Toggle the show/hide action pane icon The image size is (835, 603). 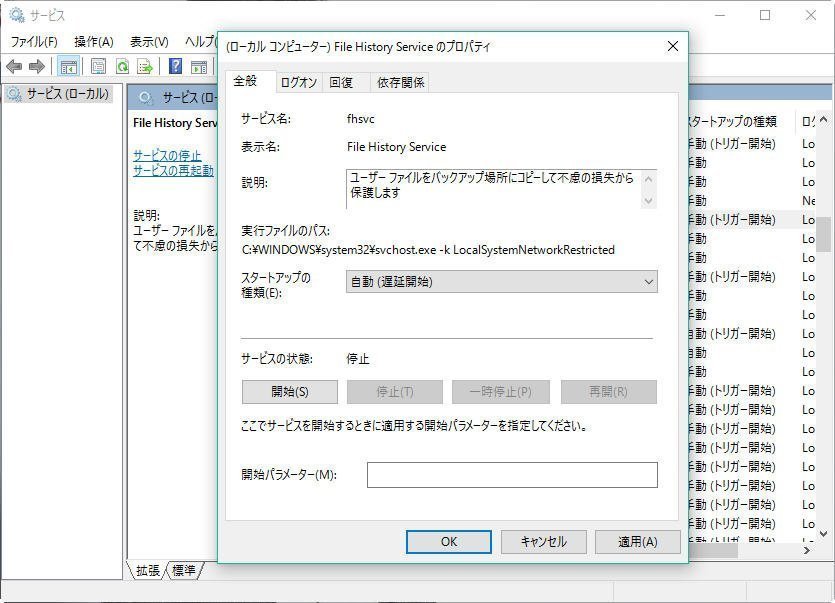tap(199, 67)
